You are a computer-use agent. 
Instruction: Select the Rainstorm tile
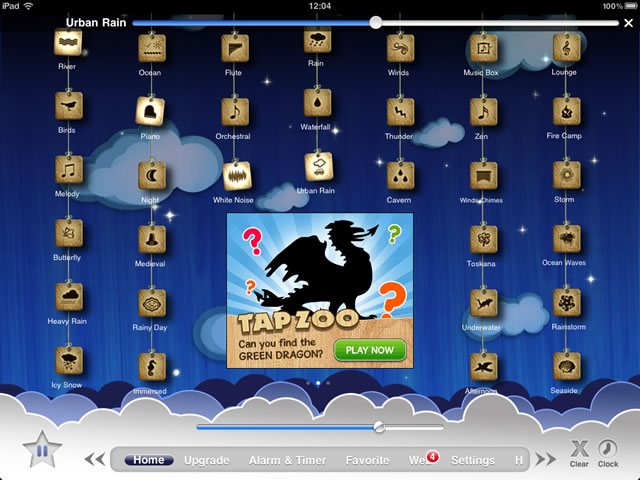pos(567,302)
